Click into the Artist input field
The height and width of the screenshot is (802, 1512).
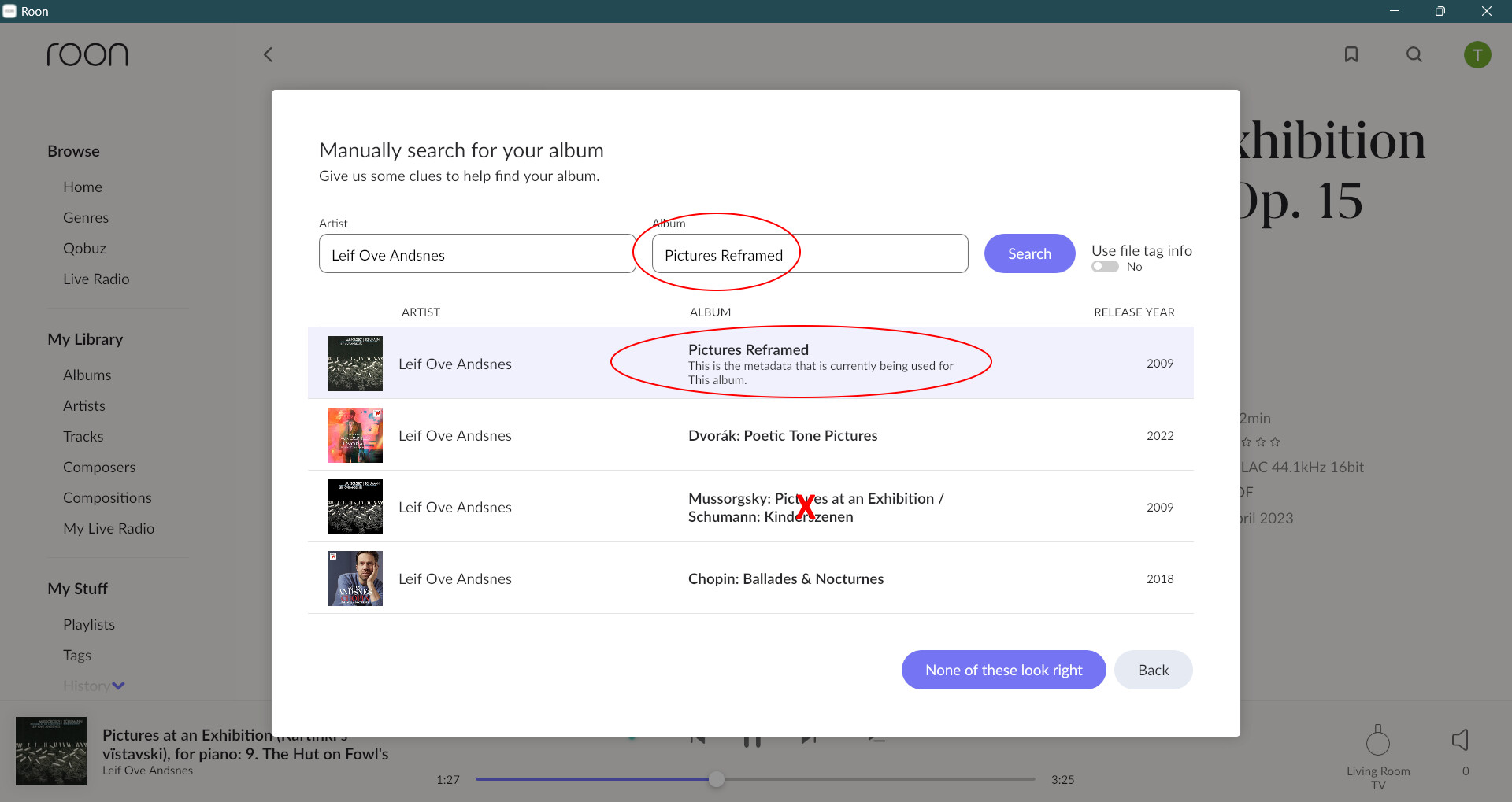pyautogui.click(x=476, y=254)
